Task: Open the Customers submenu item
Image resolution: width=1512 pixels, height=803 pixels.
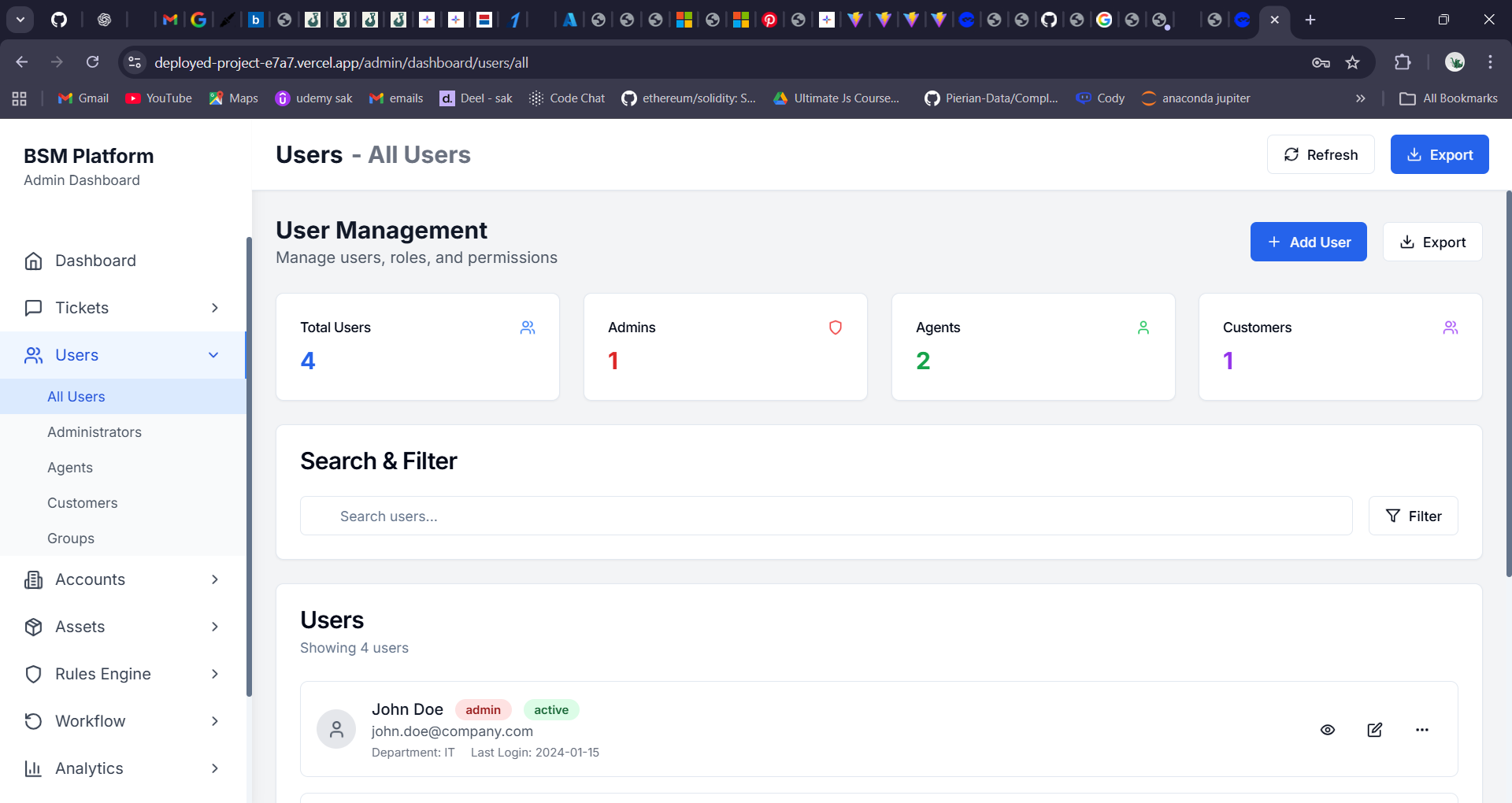Action: (123, 503)
